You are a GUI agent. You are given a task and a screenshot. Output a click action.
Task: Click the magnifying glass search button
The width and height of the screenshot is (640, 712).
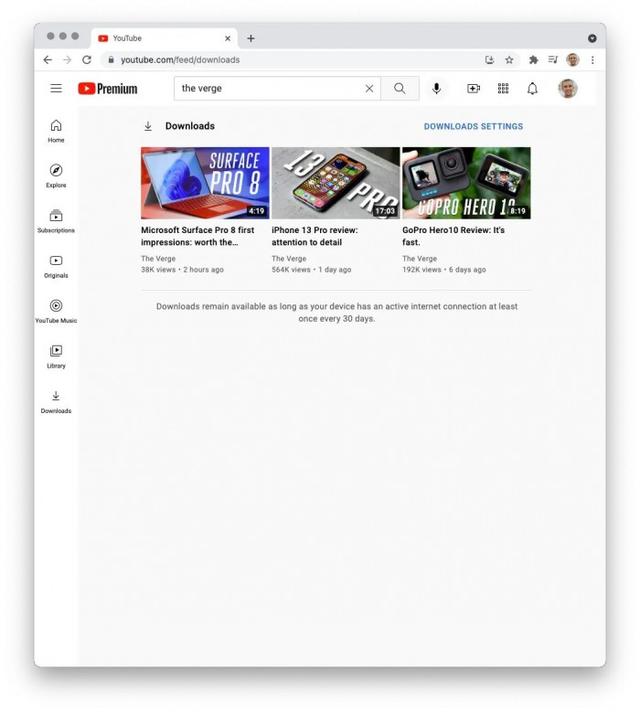tap(399, 88)
